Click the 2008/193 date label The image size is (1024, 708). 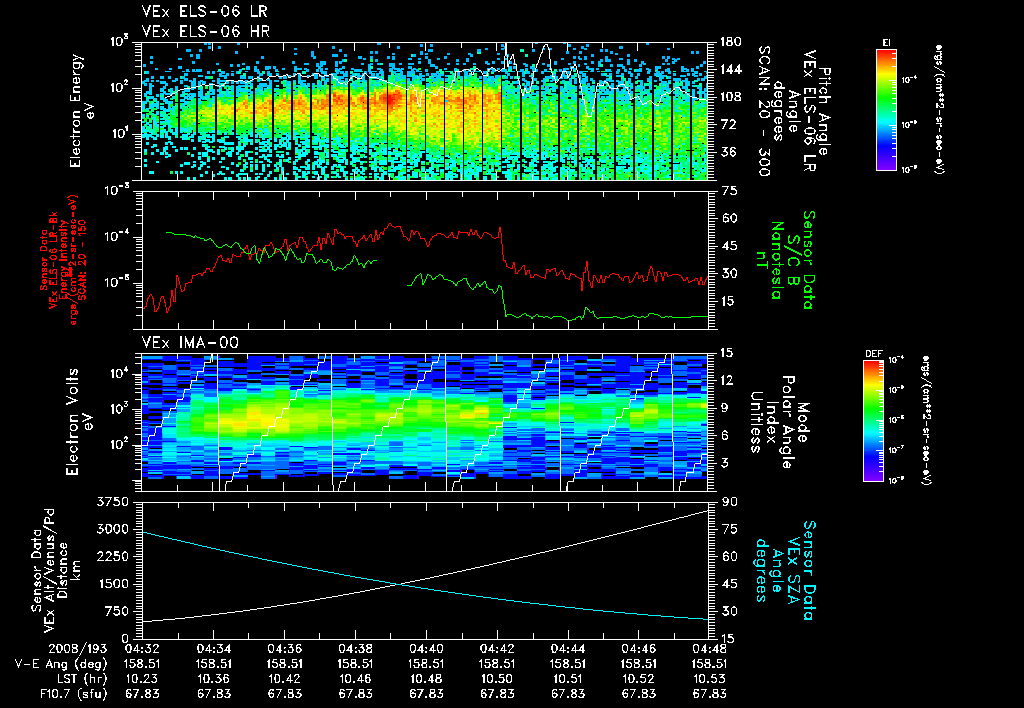click(78, 649)
